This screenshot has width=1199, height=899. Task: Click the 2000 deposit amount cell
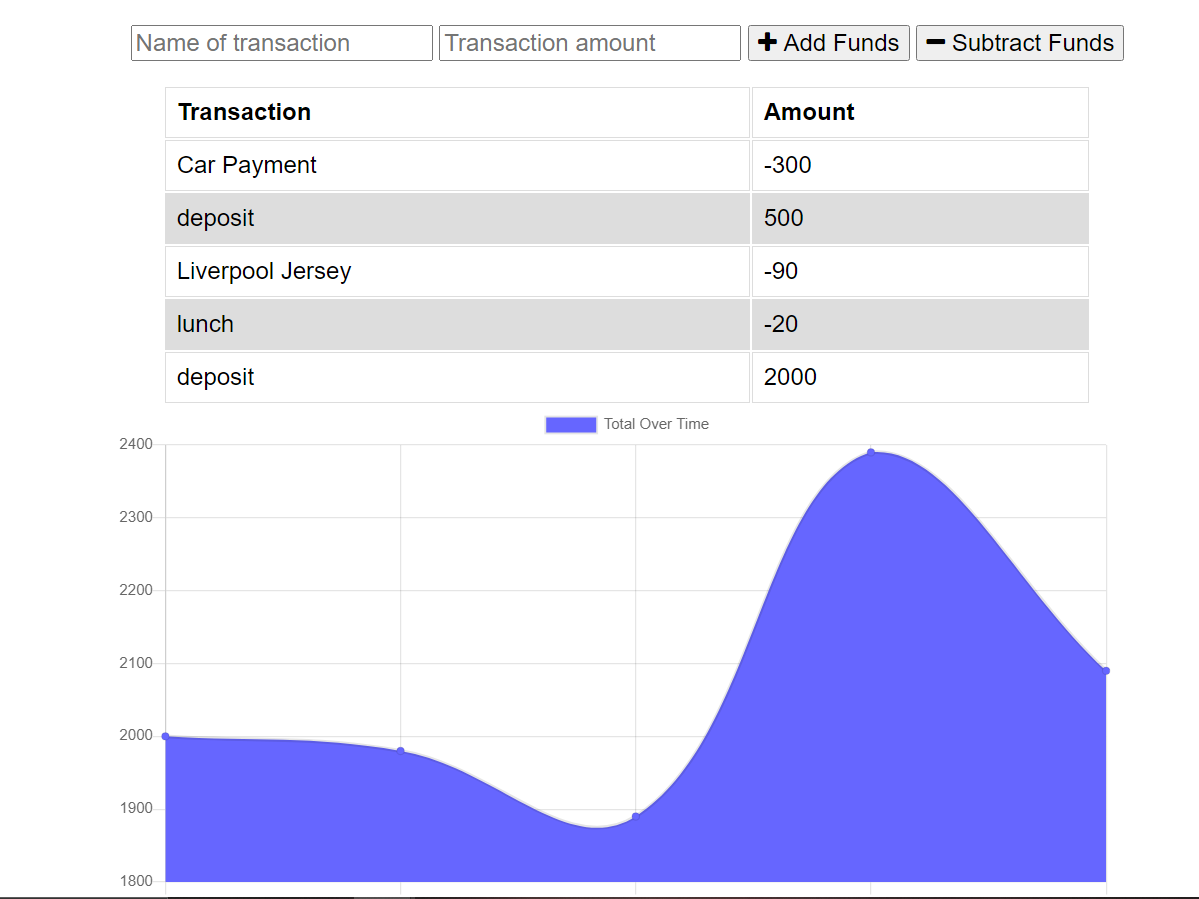point(790,377)
